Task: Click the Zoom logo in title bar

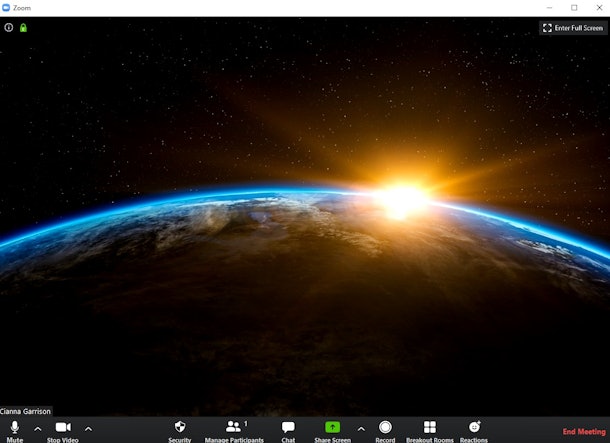Action: [x=7, y=7]
